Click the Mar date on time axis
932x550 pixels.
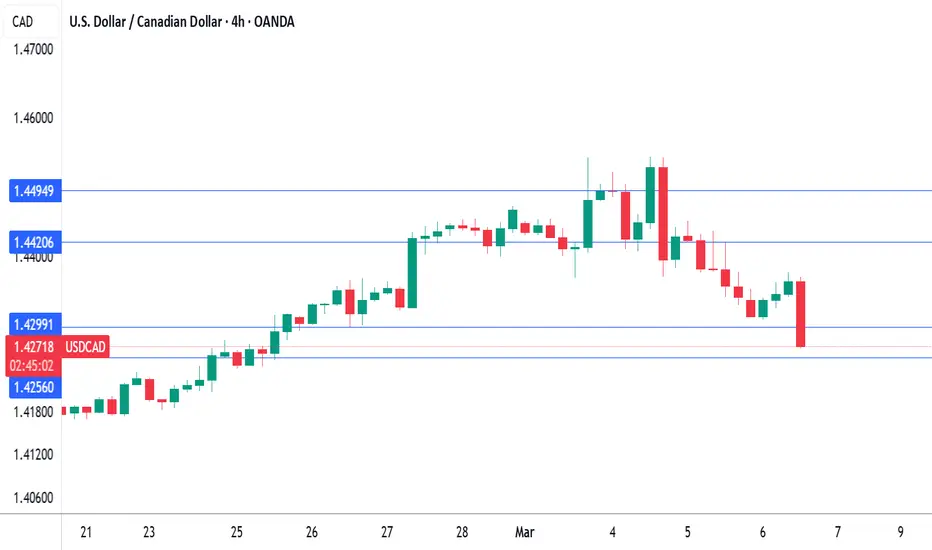point(524,532)
